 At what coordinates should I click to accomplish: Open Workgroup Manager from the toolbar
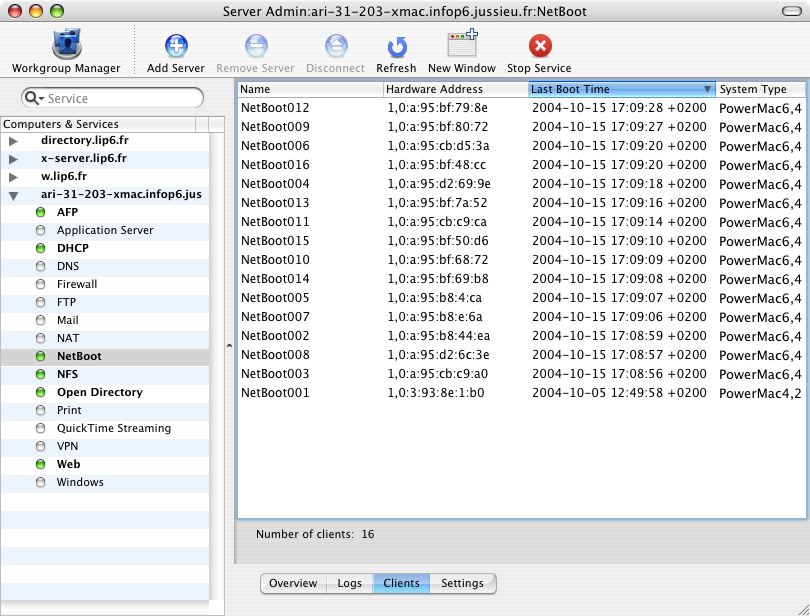[x=65, y=46]
